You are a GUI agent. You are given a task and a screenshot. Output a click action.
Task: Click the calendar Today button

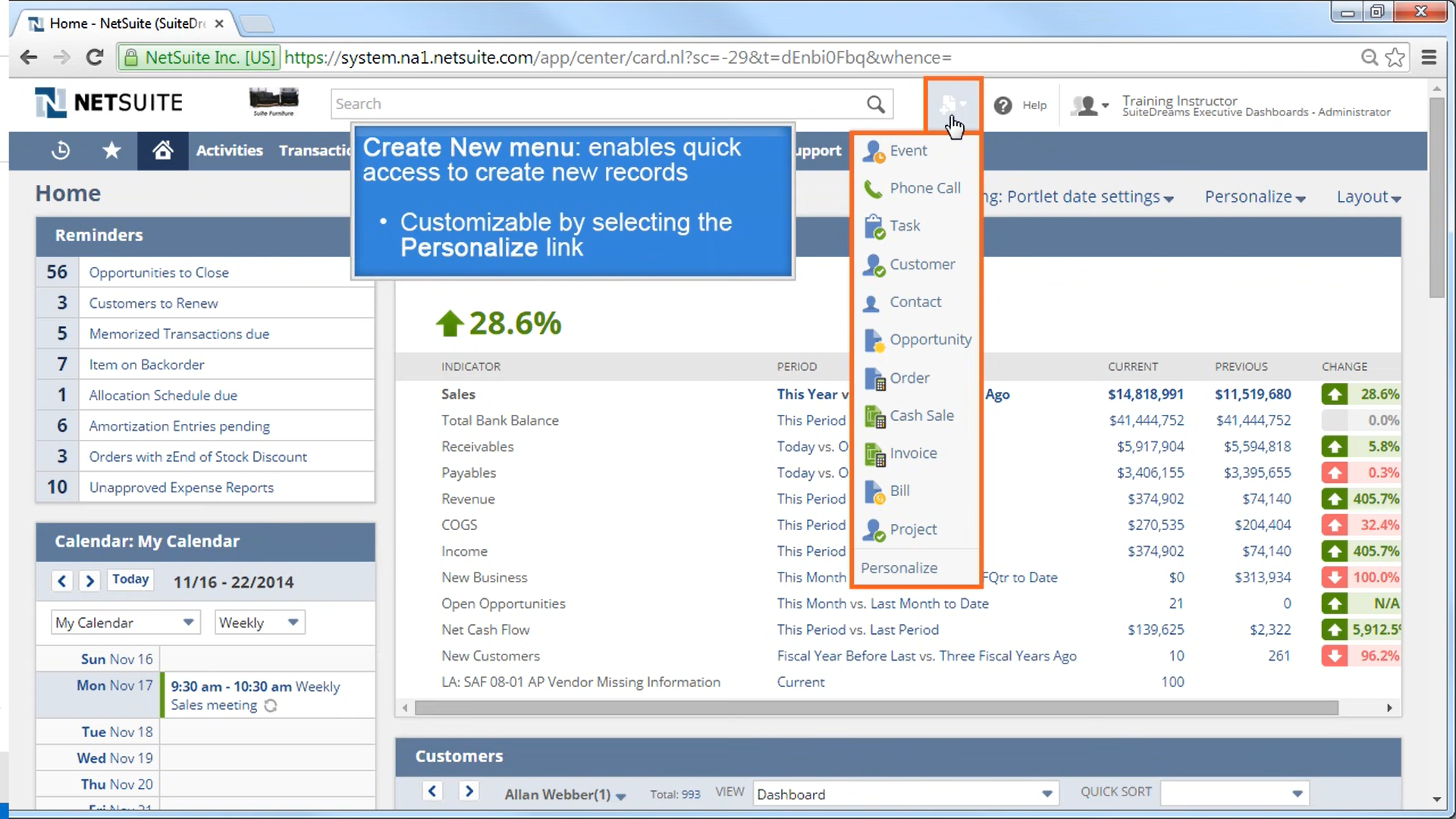pyautogui.click(x=130, y=580)
